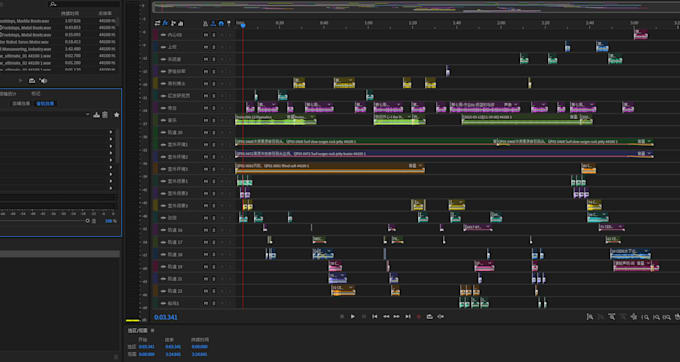Save the effects rack preset

tap(97, 115)
